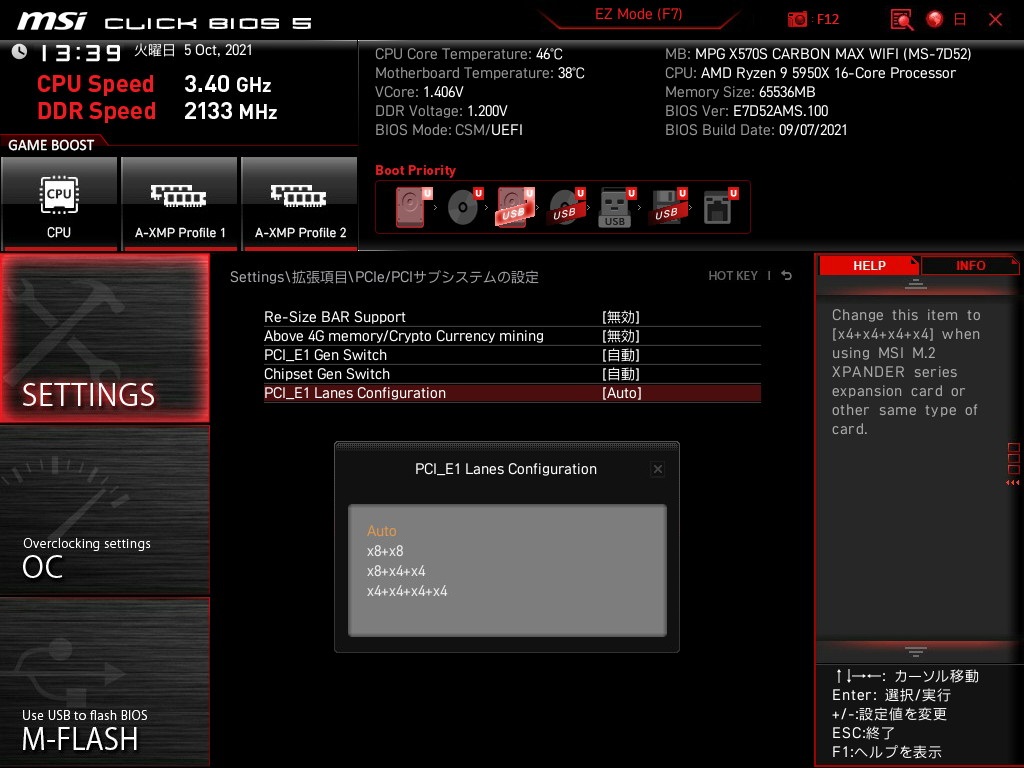Click the HOT KEY label
Viewport: 1024px width, 768px height.
tap(733, 276)
